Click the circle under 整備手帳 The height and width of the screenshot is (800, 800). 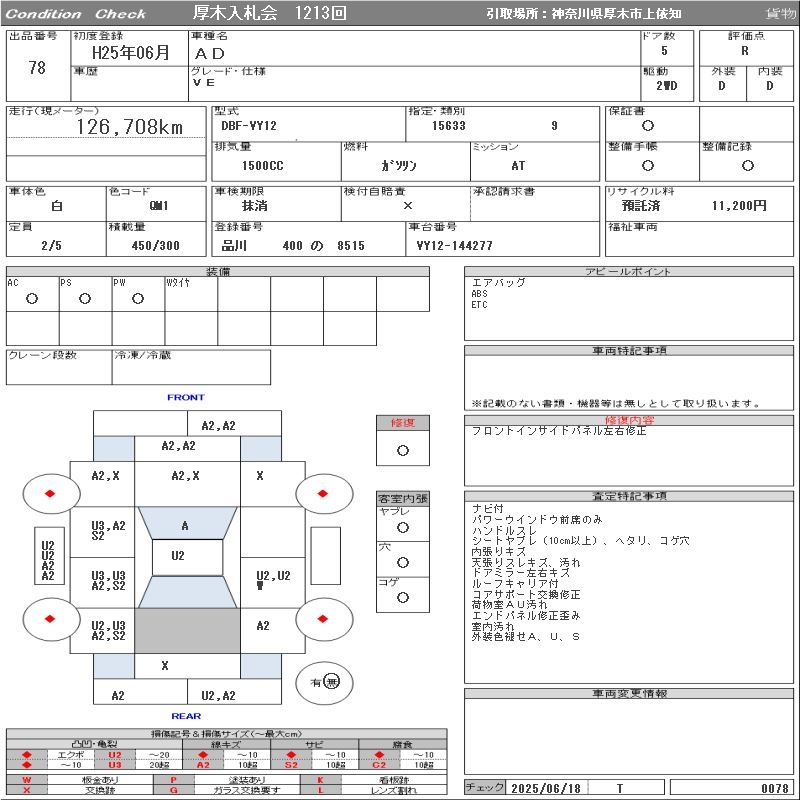648,165
